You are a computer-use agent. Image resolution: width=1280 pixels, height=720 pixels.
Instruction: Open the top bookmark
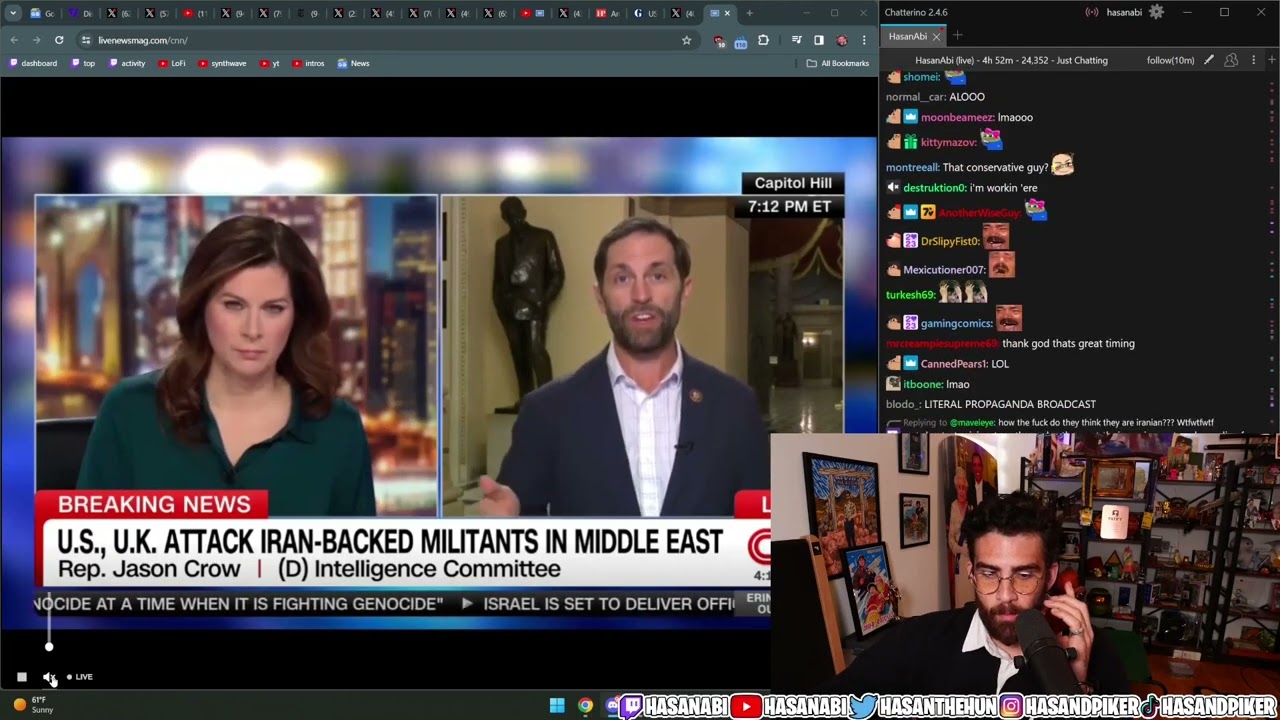tap(83, 63)
